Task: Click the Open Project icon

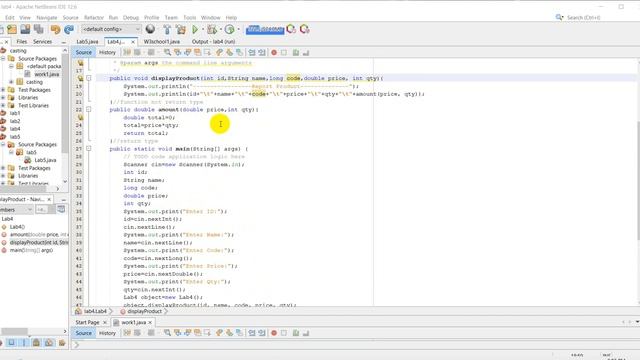Action: 25,29
